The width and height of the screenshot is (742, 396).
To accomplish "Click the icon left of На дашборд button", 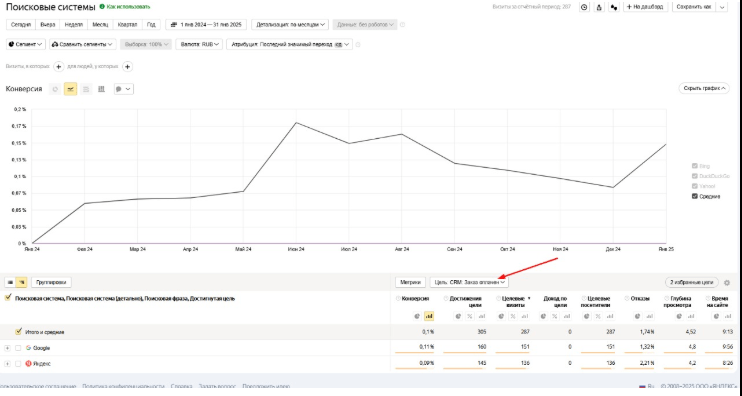I will pyautogui.click(x=614, y=7).
